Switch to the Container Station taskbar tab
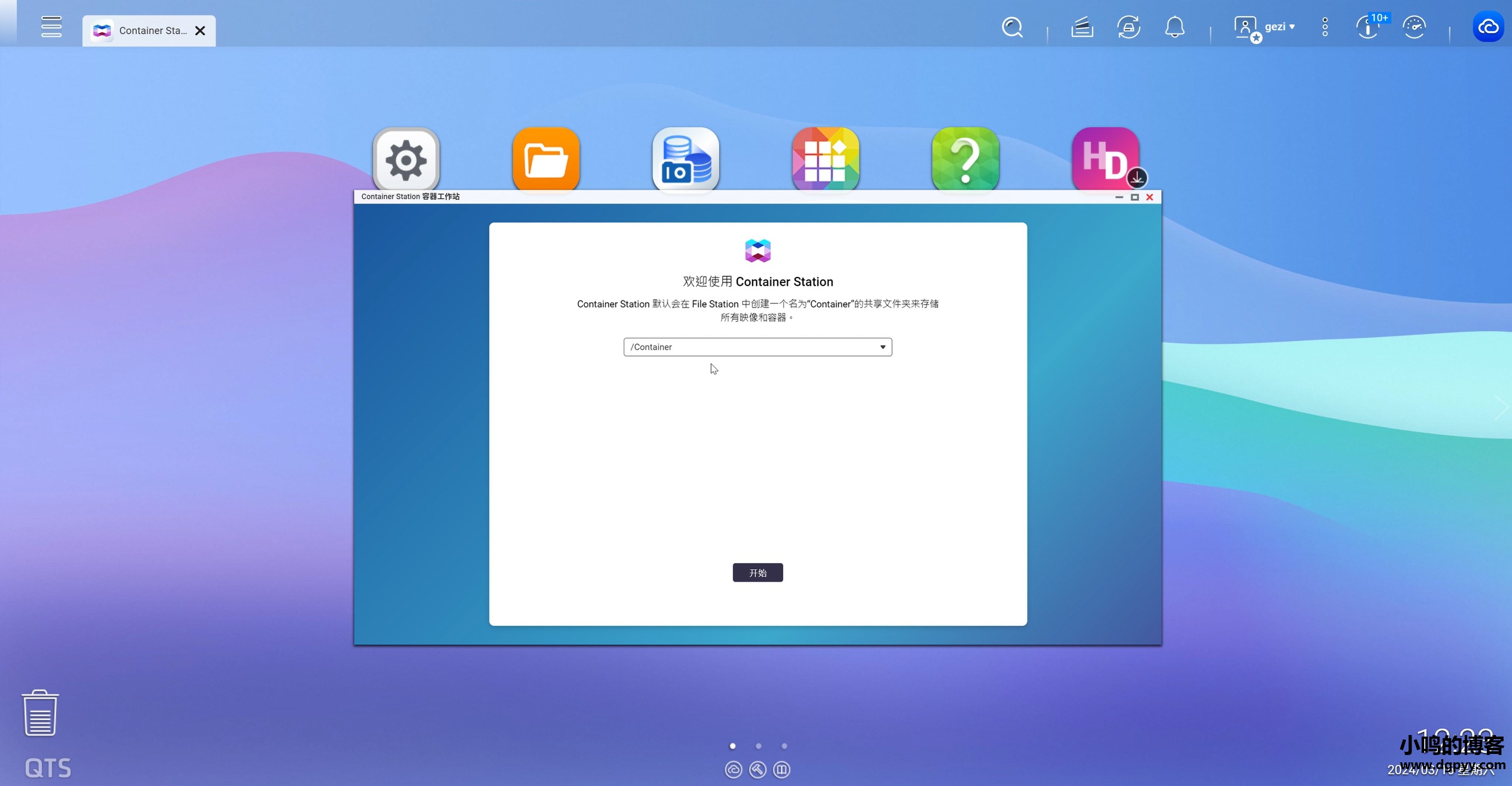This screenshot has height=786, width=1512. pos(149,30)
